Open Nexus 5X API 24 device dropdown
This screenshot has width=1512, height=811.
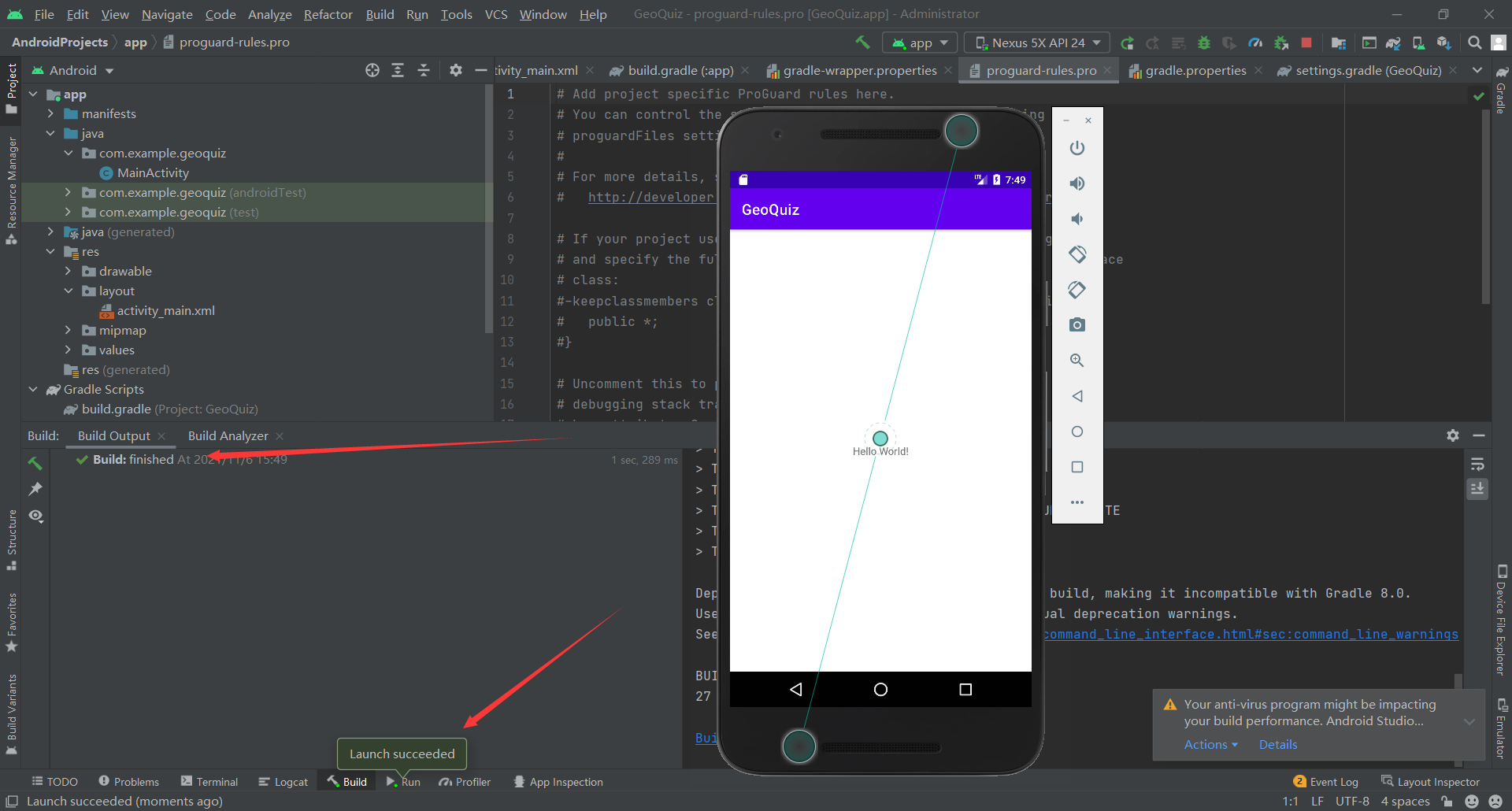1037,43
